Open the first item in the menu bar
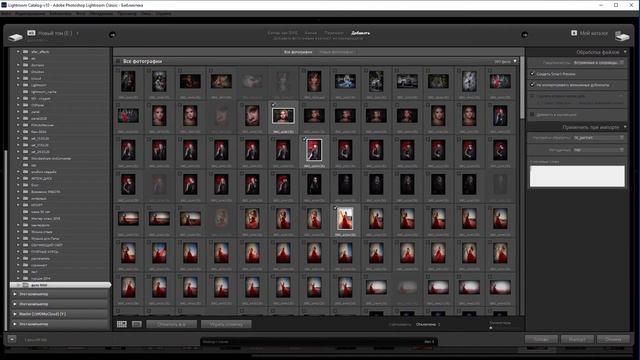Screen dimensions: 640x360 point(6,13)
